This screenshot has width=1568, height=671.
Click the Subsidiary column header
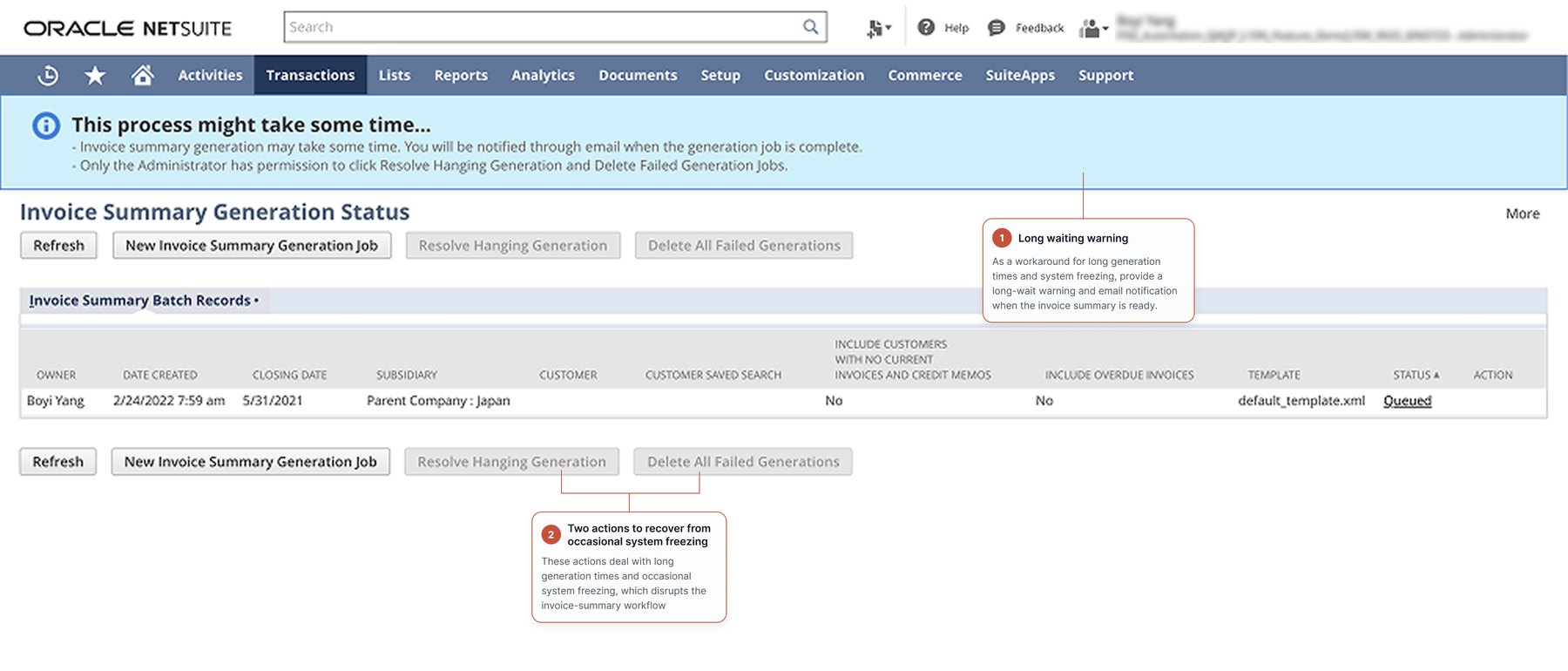pyautogui.click(x=407, y=375)
